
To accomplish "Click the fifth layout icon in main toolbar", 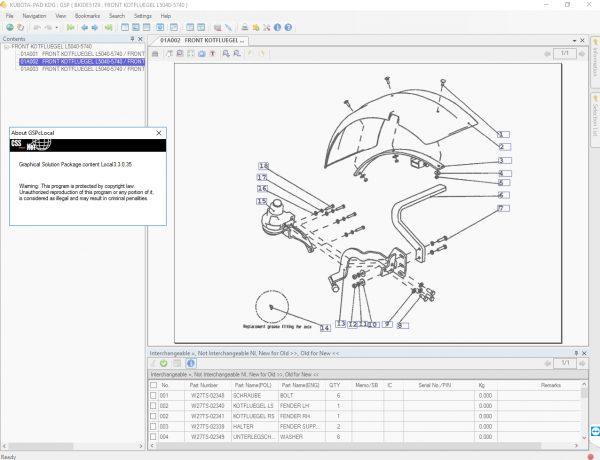I will (174, 27).
